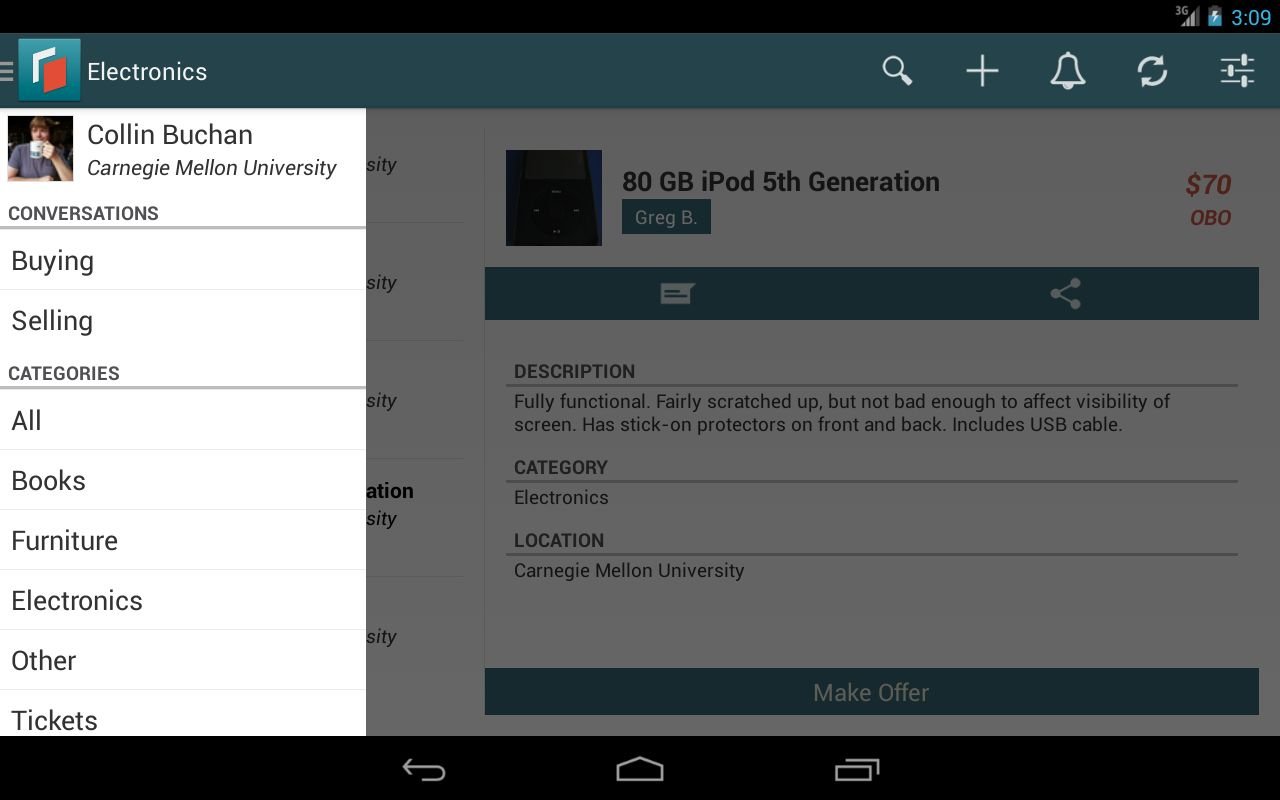Tap the LOCATION heading
This screenshot has height=800, width=1280.
[559, 540]
